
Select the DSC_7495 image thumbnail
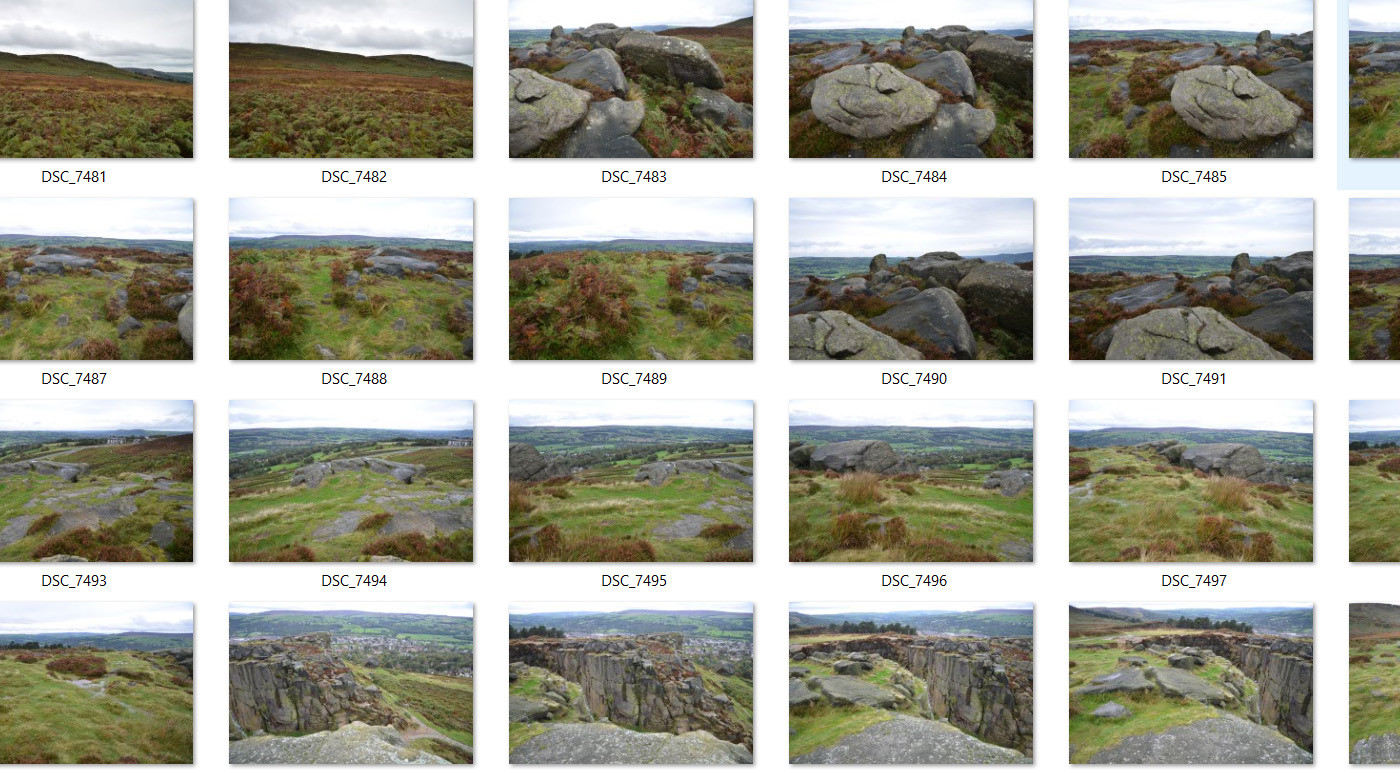click(631, 481)
